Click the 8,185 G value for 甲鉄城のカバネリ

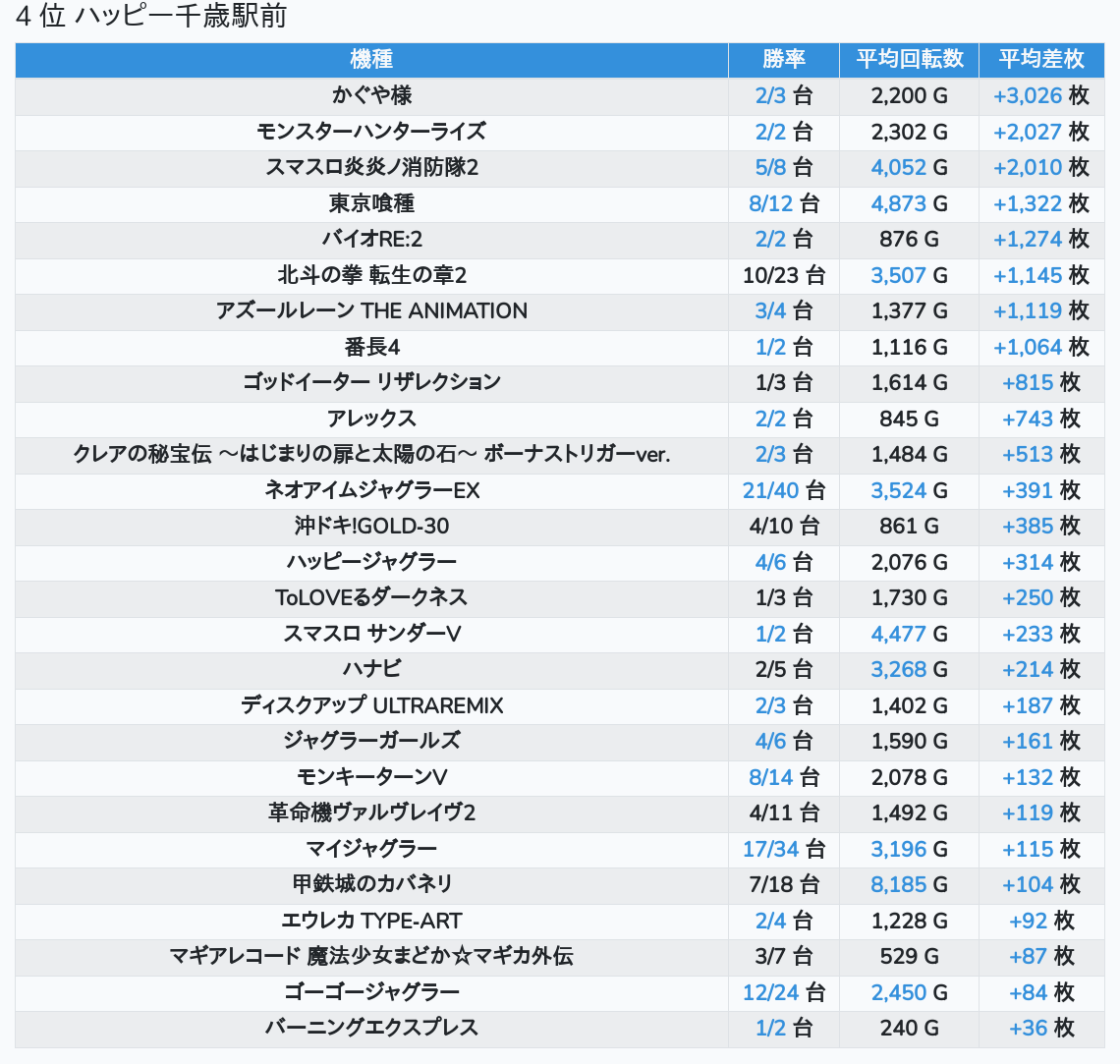pyautogui.click(x=899, y=884)
